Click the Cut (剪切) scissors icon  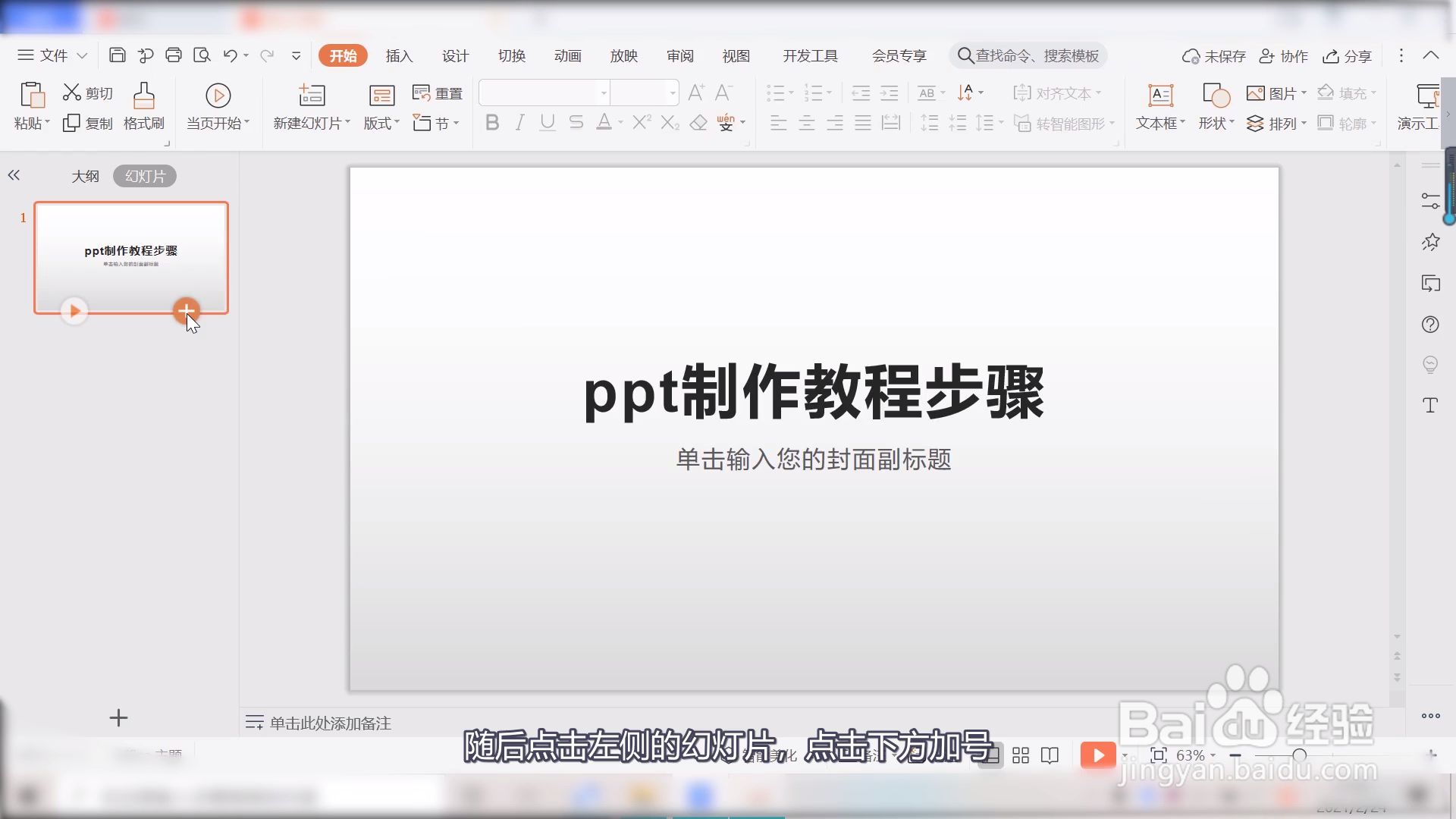coord(72,93)
